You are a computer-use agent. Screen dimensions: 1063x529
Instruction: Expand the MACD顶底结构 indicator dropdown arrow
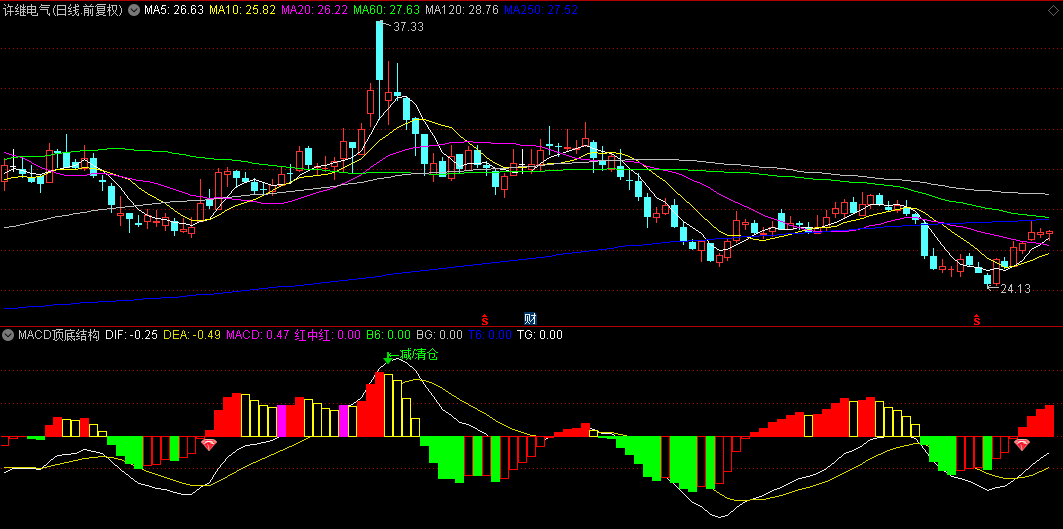[9, 334]
